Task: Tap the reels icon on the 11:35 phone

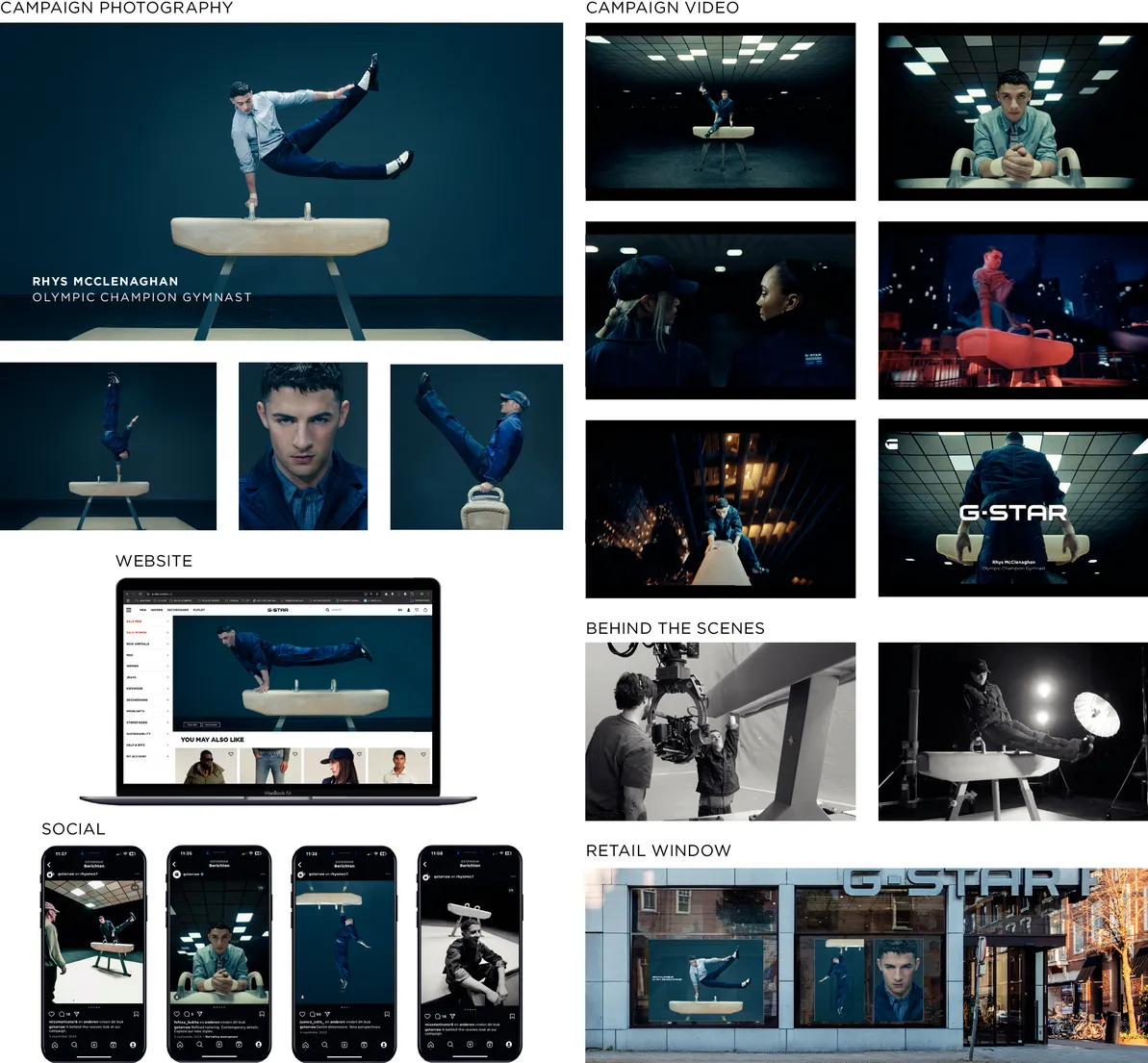Action: [x=239, y=1045]
